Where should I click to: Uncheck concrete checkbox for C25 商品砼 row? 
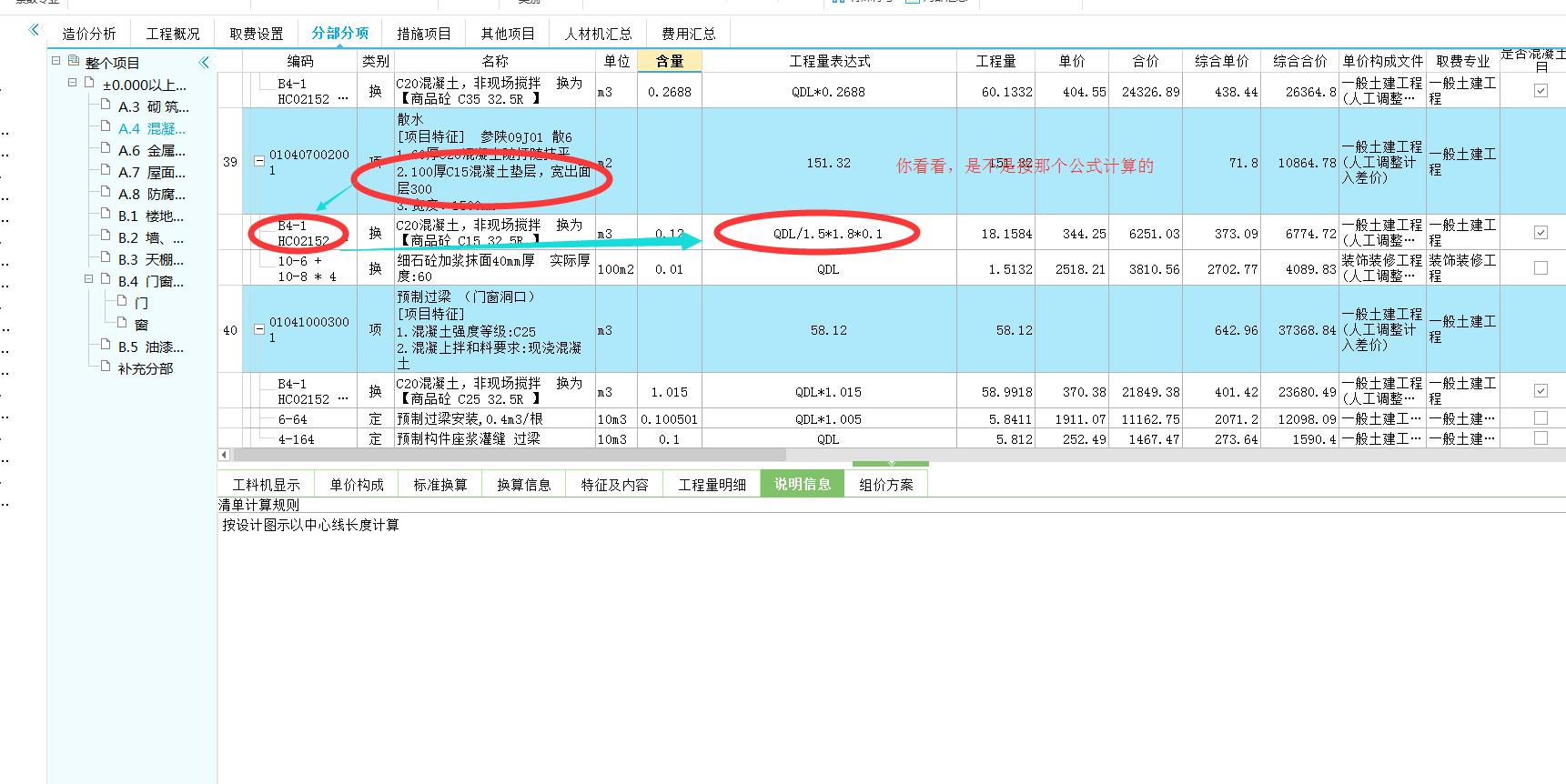point(1541,391)
